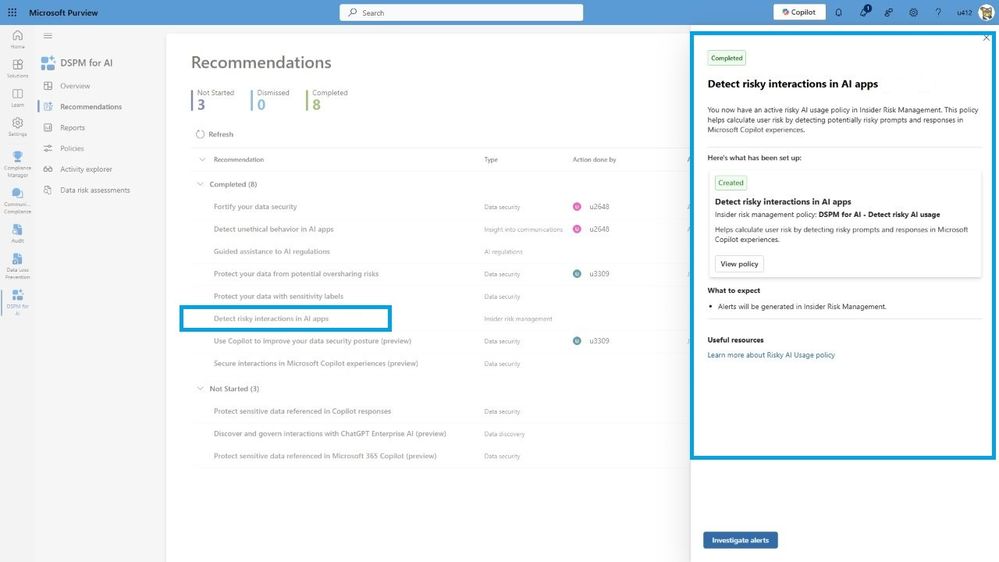The height and width of the screenshot is (562, 999).
Task: Click Insider risk management type cell
Action: click(x=518, y=319)
